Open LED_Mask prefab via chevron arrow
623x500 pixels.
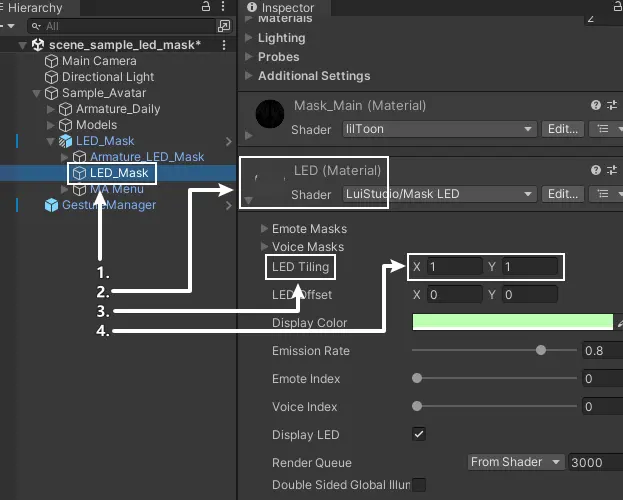(x=228, y=141)
